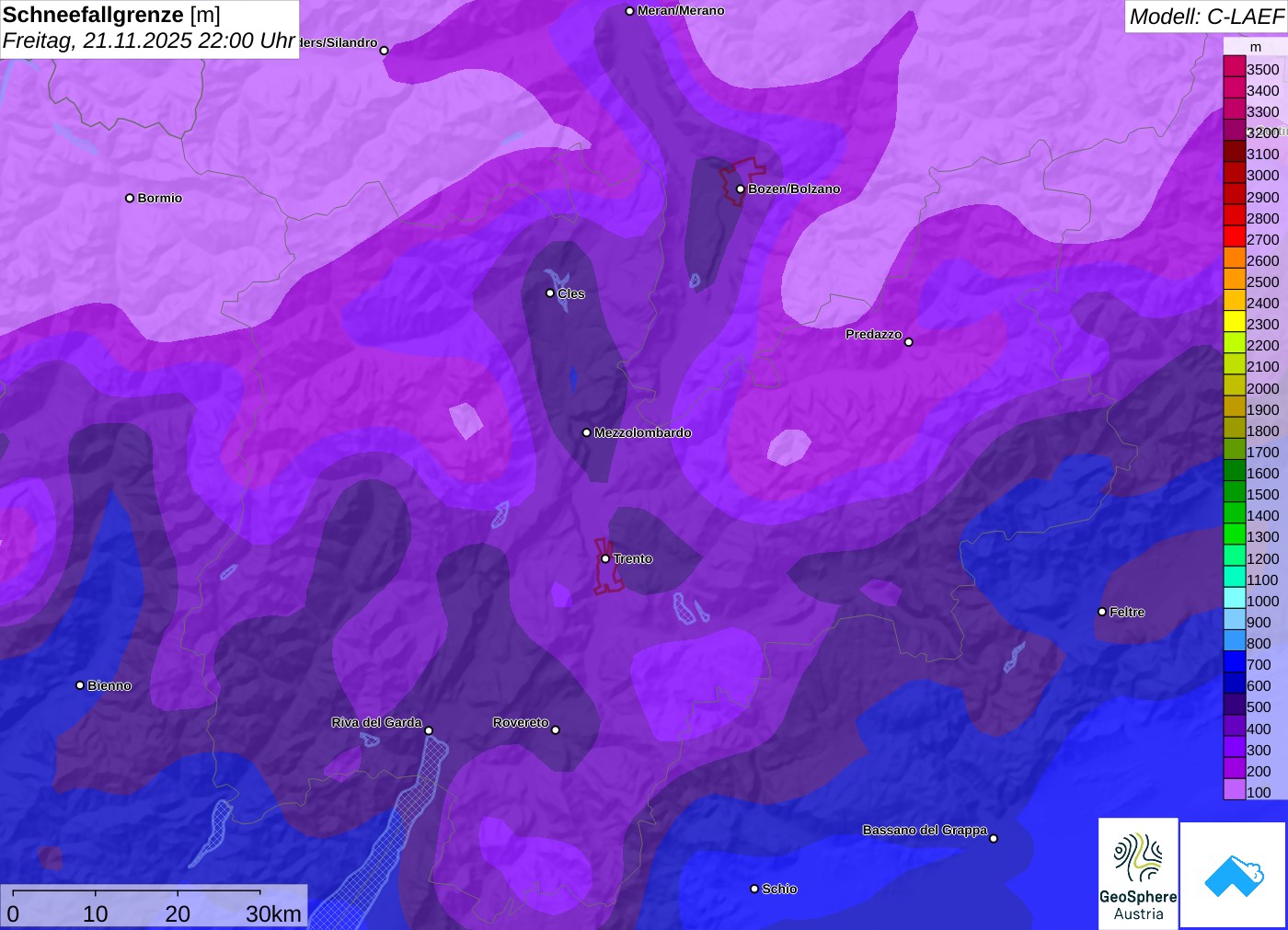Click the 2000 legend value
Image resolution: width=1288 pixels, height=930 pixels.
1262,388
